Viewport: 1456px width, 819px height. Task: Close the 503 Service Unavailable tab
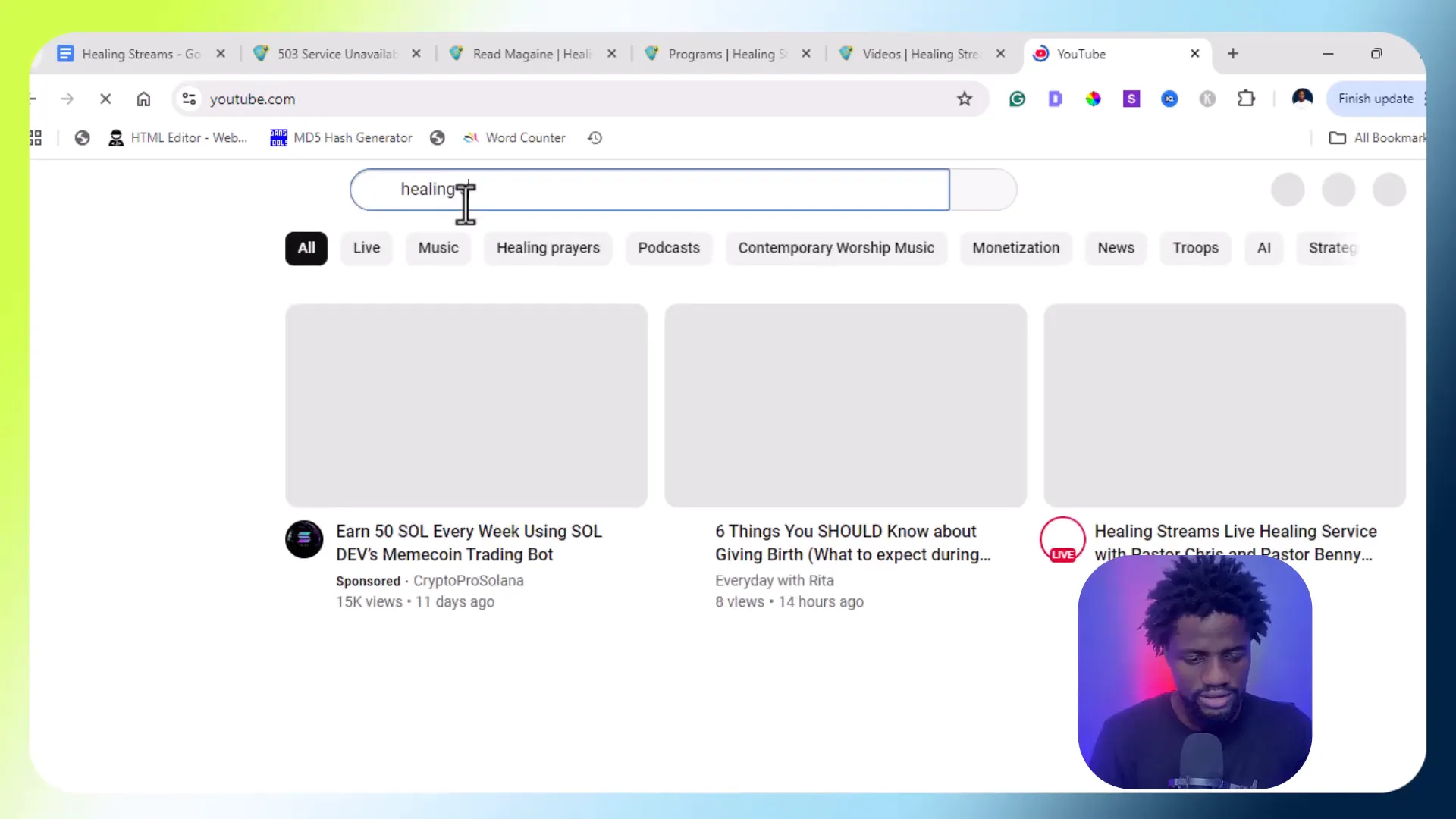416,54
